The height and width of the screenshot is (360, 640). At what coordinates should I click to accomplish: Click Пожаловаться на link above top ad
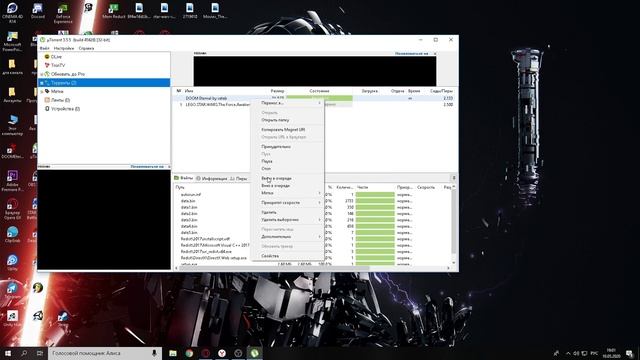[x=411, y=53]
